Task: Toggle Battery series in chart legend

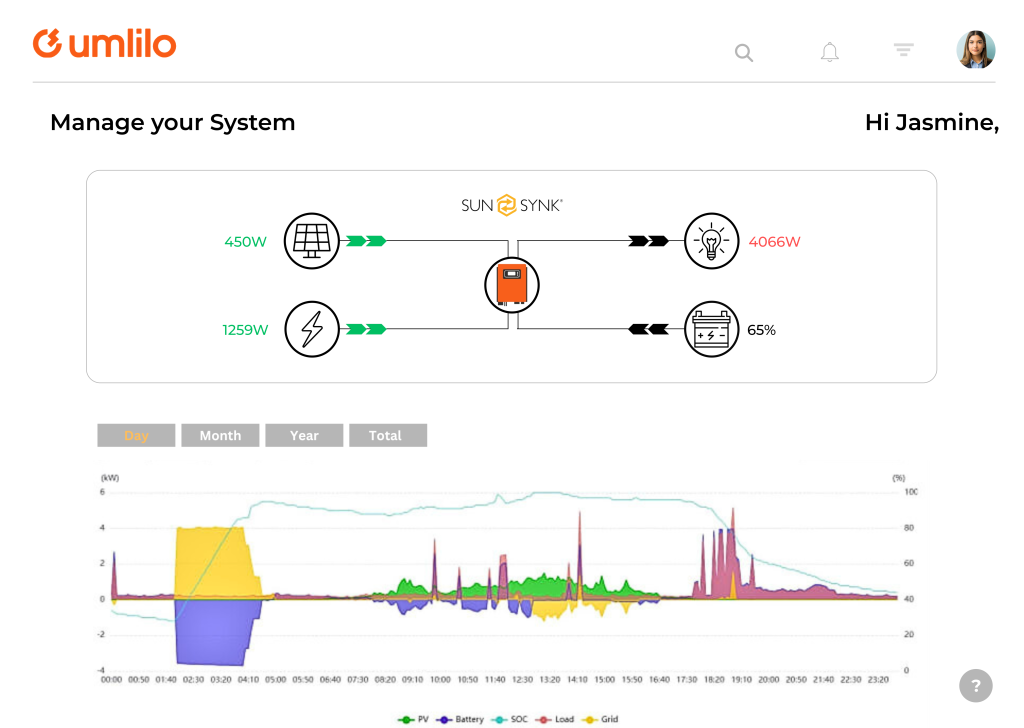Action: coord(460,719)
